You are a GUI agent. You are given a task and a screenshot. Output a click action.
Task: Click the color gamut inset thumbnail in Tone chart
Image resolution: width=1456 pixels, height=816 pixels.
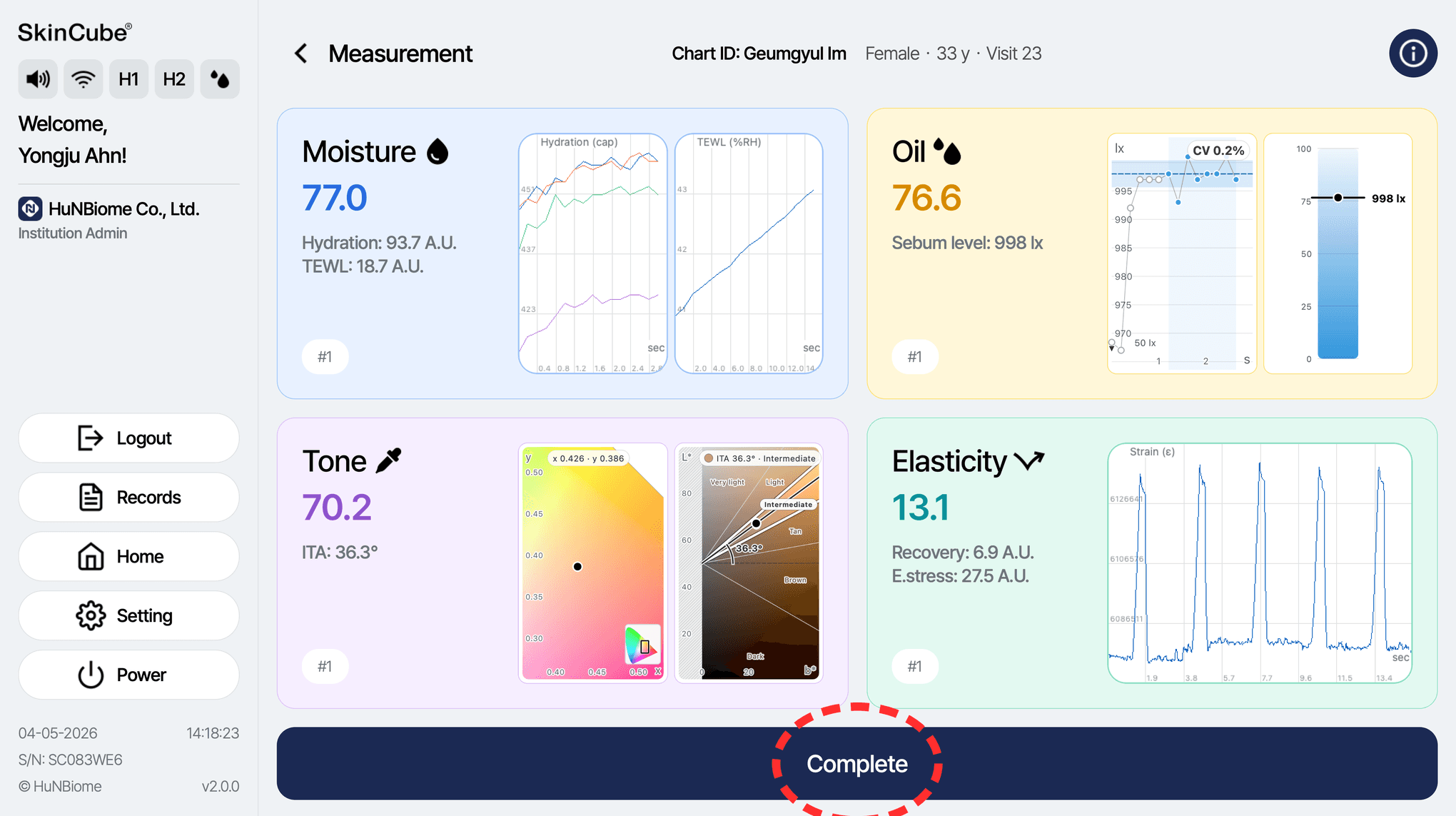[642, 645]
